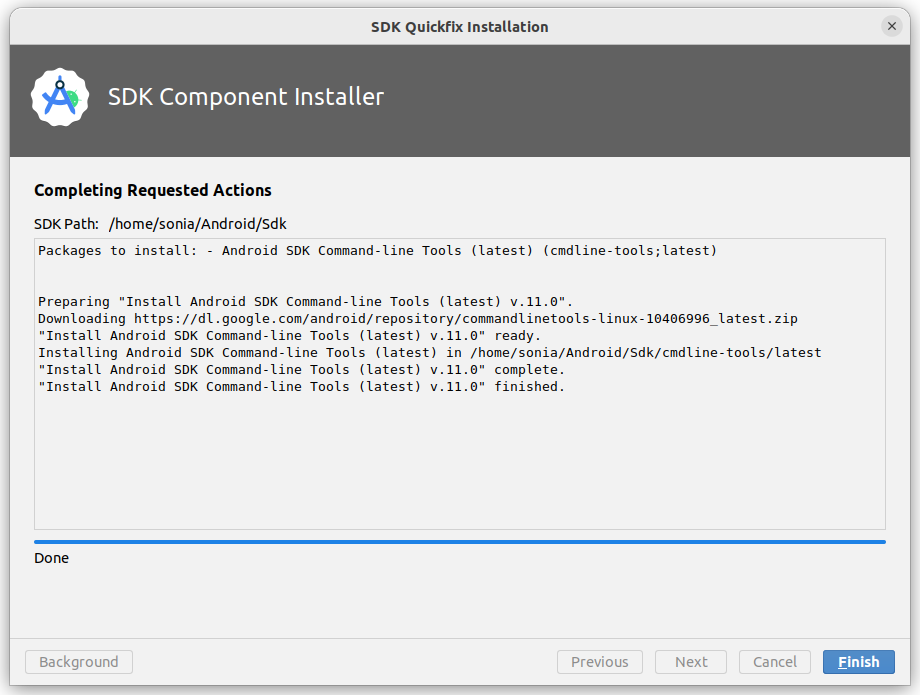Image resolution: width=920 pixels, height=695 pixels.
Task: Click the 'Done' status text
Action: click(x=52, y=558)
